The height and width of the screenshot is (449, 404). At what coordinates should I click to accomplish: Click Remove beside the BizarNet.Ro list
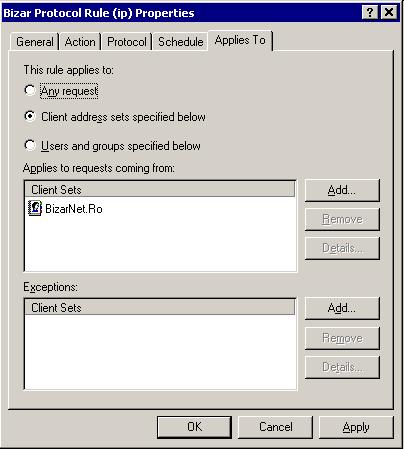342,219
